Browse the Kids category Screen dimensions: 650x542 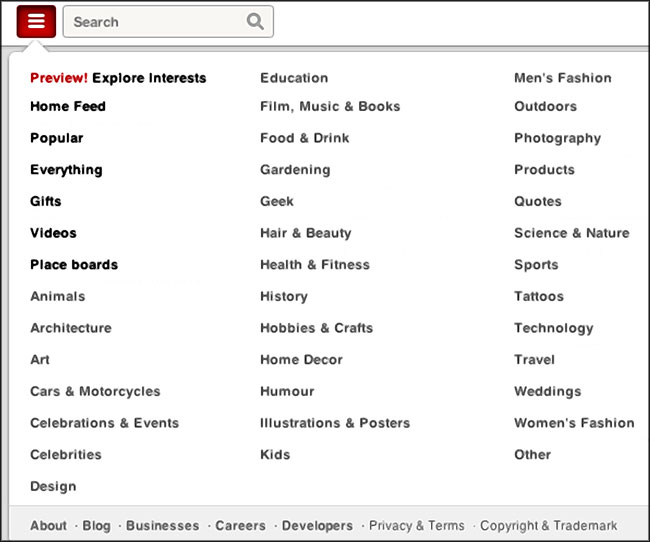coord(275,455)
